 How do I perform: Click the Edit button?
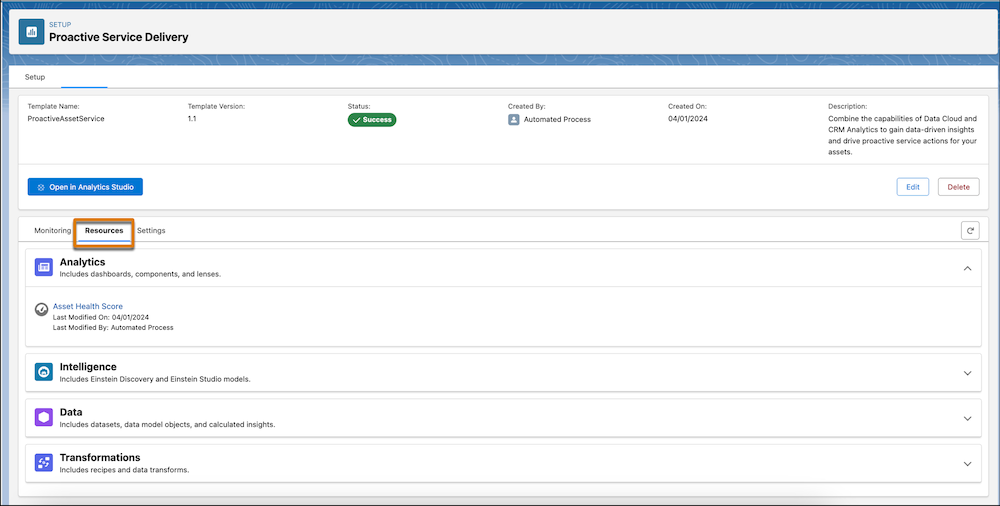pyautogui.click(x=913, y=187)
